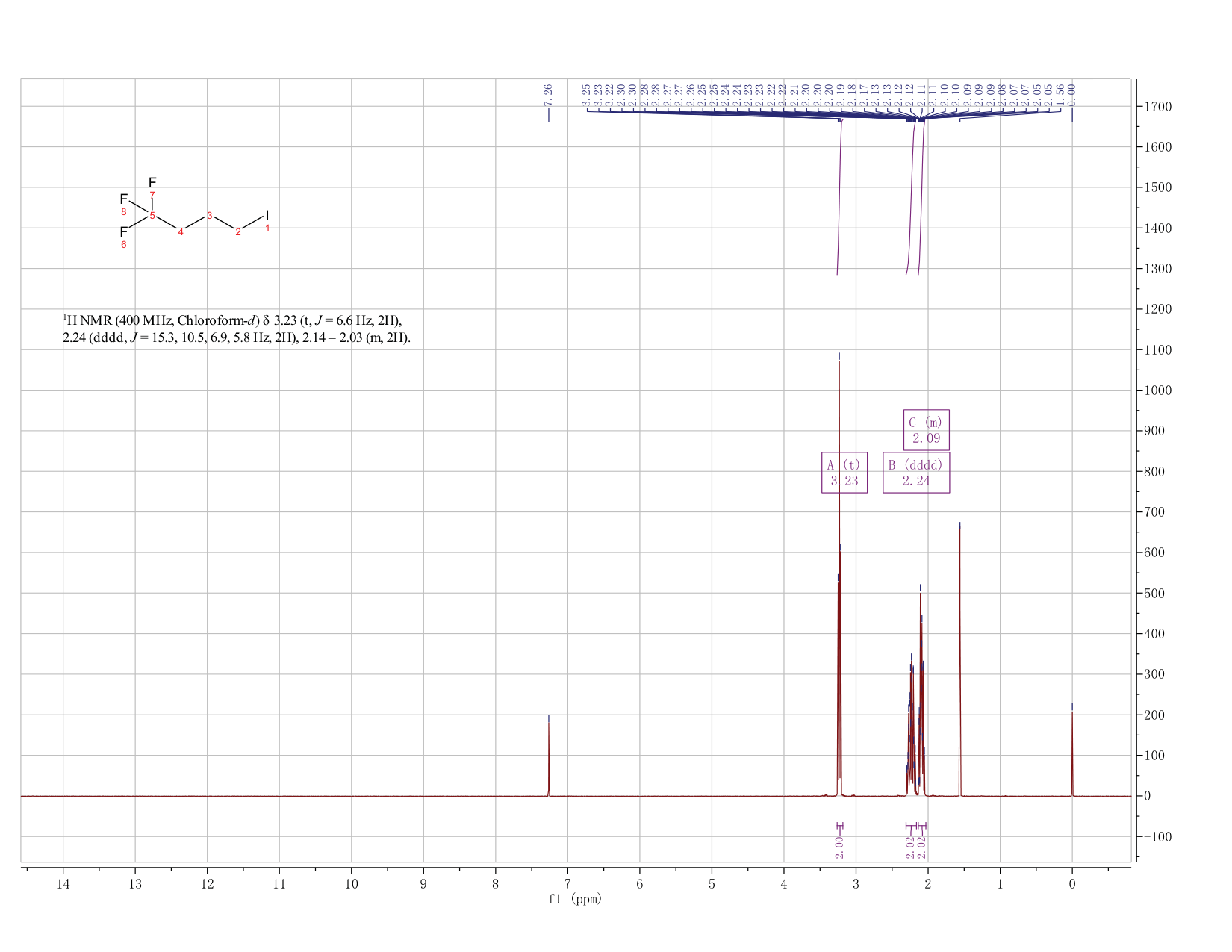This screenshot has height=952, width=1232.
Task: Click the fluorine atom labeled 7
Action: 152,183
